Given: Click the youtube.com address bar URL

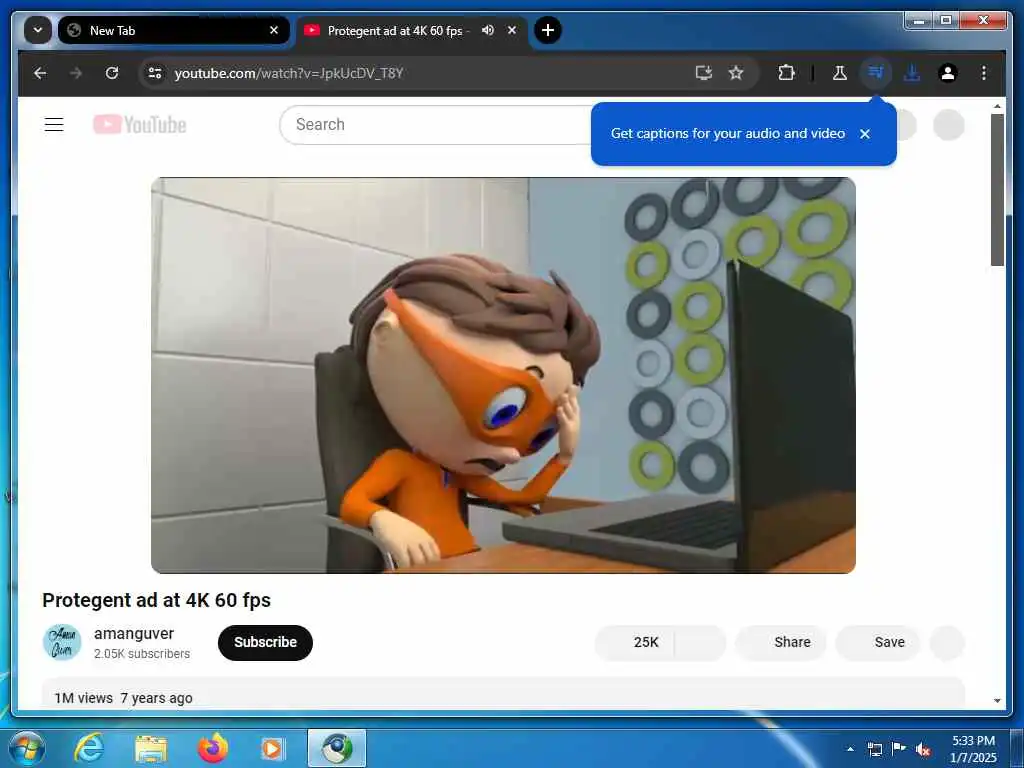Looking at the screenshot, I should pos(289,73).
